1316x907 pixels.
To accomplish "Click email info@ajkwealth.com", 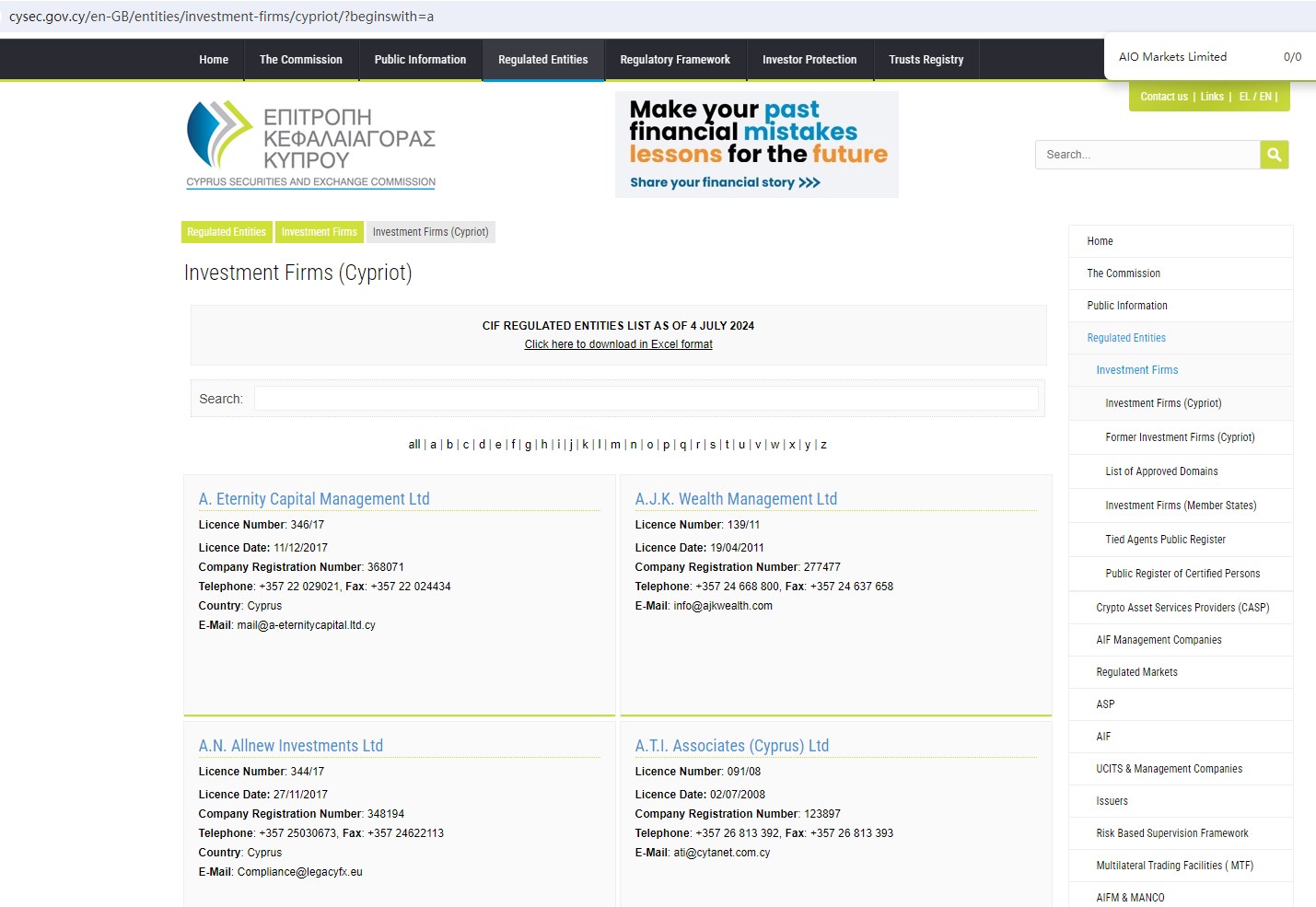I will point(723,606).
